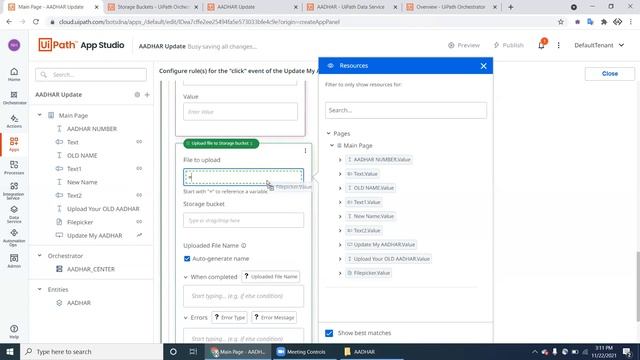Add new item with plus icon
640x360 pixels.
point(147,95)
